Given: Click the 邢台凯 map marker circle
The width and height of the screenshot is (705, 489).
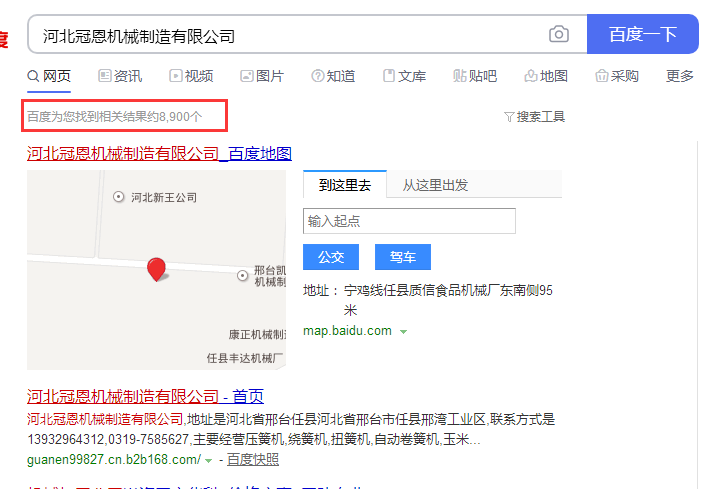Looking at the screenshot, I should [242, 276].
